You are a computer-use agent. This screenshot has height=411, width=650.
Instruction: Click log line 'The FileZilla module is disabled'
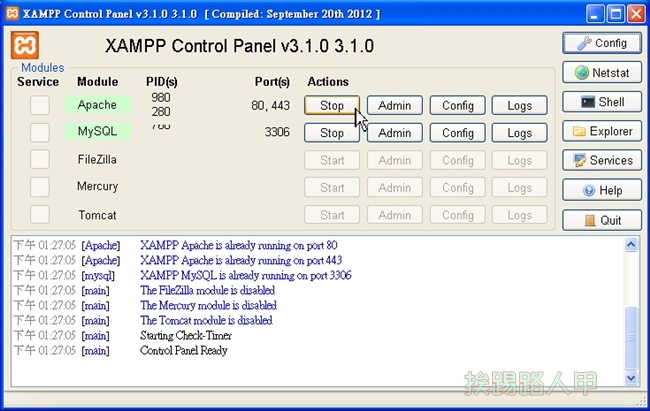(208, 290)
